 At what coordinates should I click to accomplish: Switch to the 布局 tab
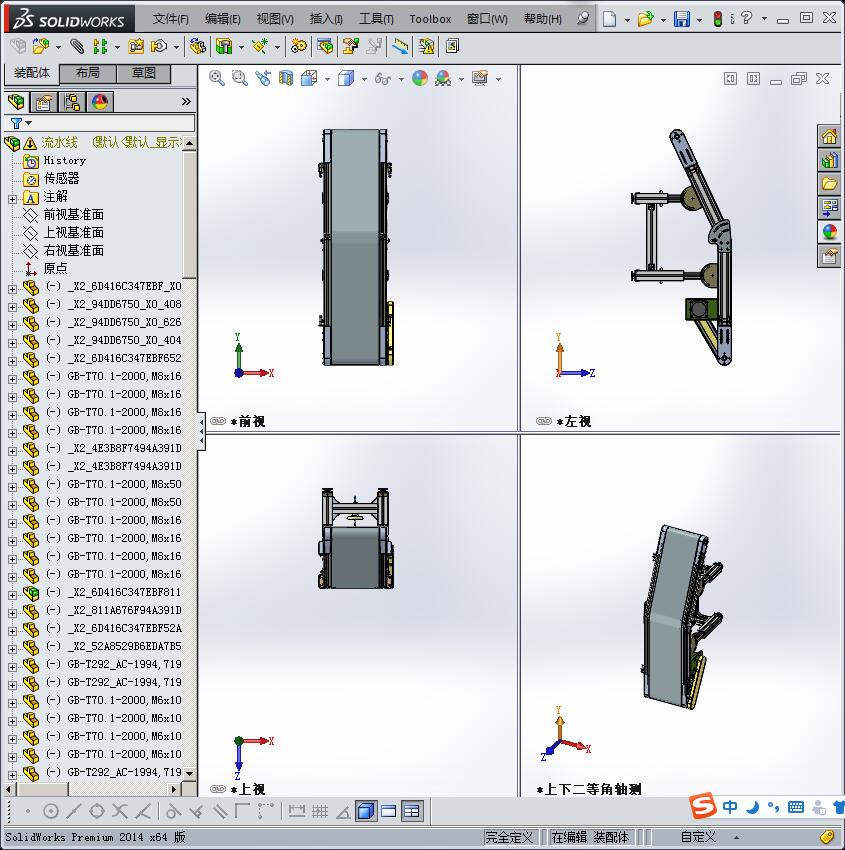[87, 73]
